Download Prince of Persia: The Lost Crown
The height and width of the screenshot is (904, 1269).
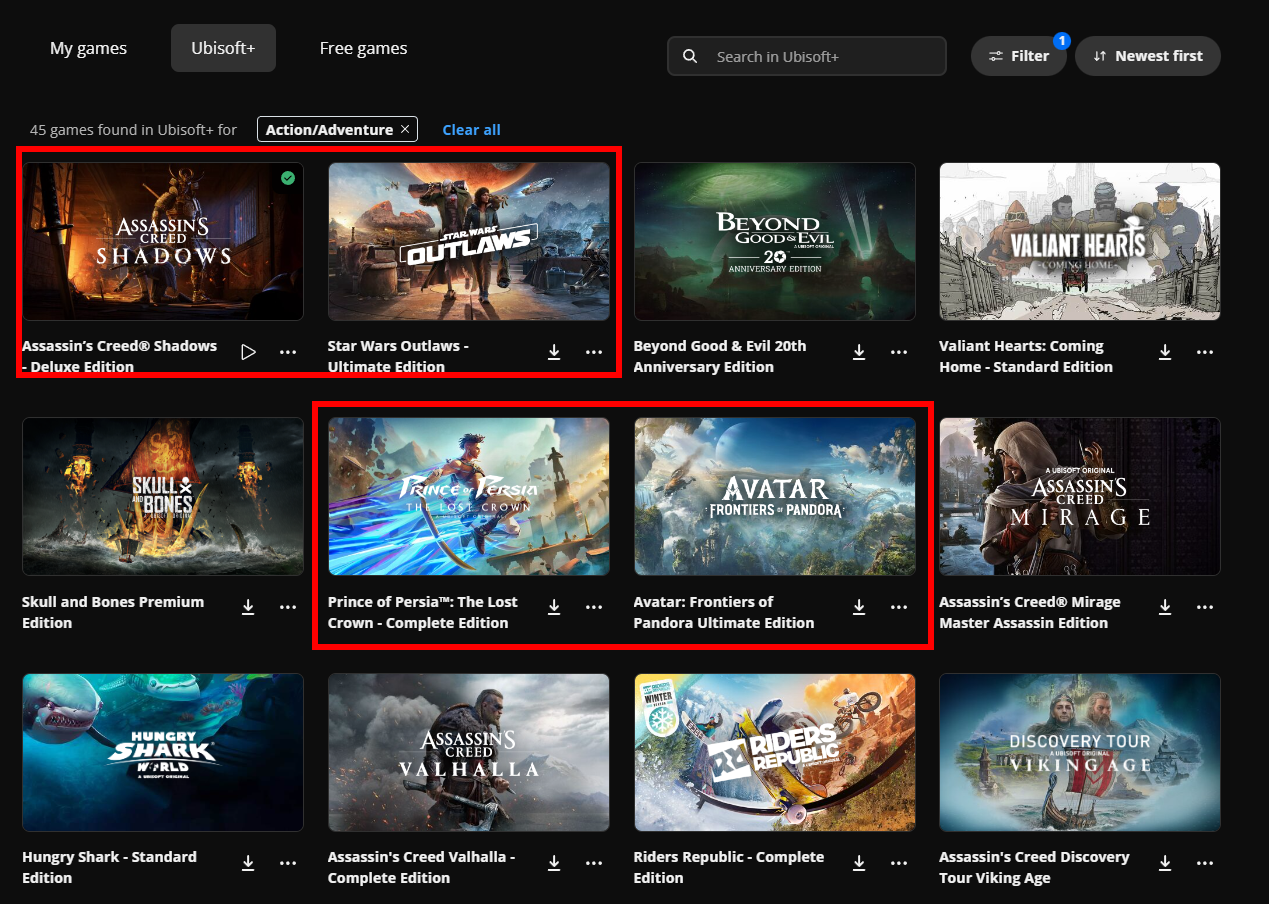pyautogui.click(x=554, y=607)
